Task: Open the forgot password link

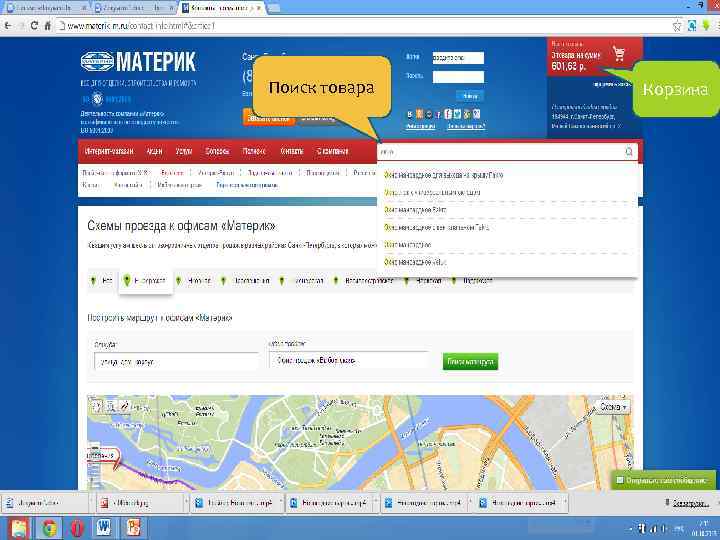Action: point(466,126)
